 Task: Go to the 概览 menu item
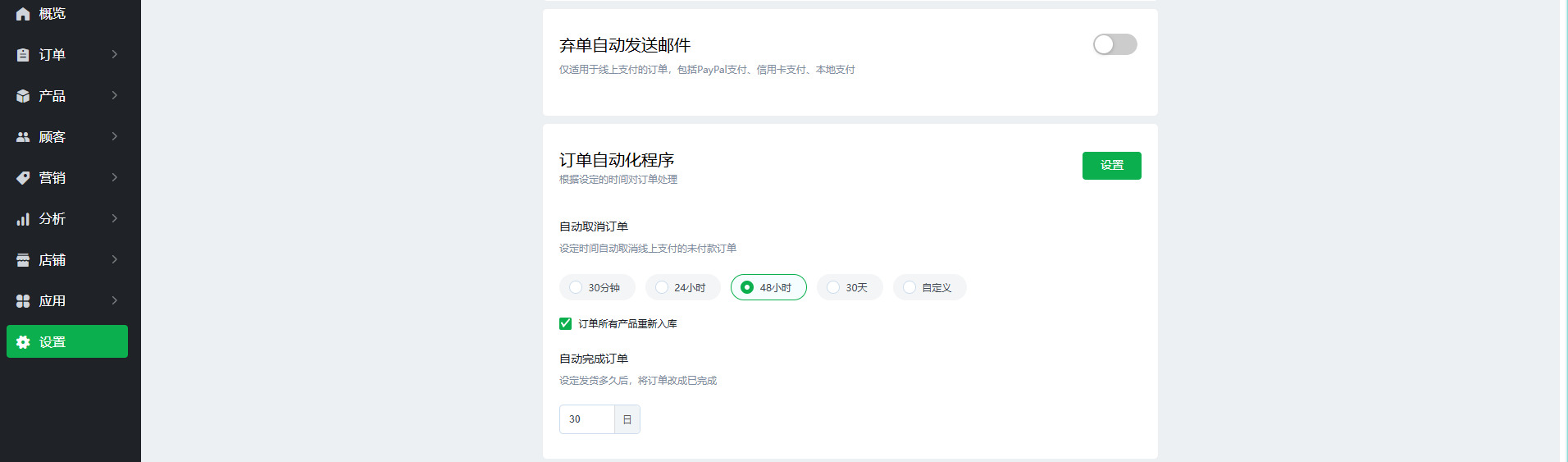coord(52,14)
